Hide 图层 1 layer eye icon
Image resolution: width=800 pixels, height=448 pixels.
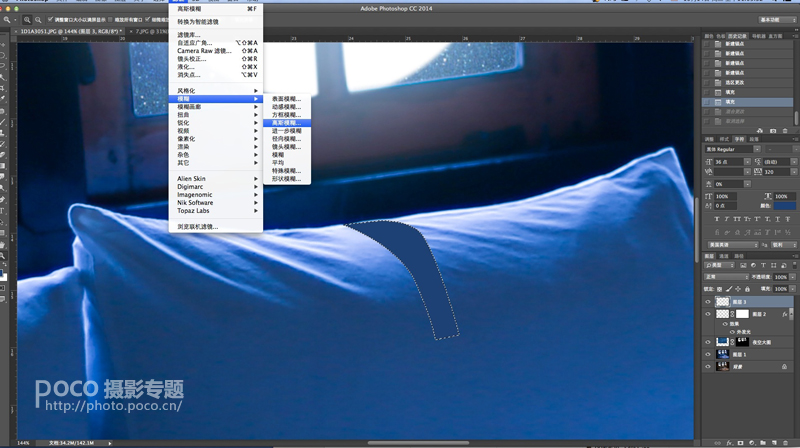[x=708, y=354]
